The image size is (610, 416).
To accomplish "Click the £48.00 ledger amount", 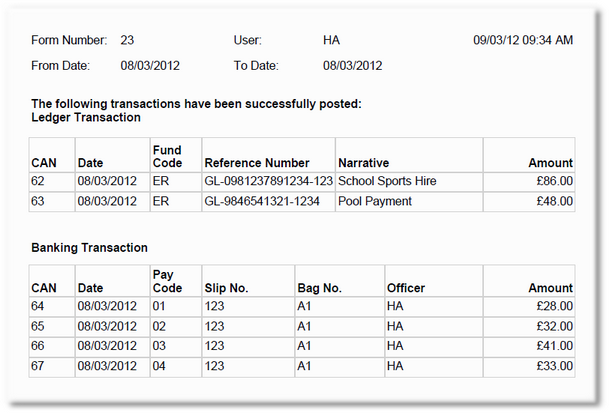I will [x=553, y=201].
